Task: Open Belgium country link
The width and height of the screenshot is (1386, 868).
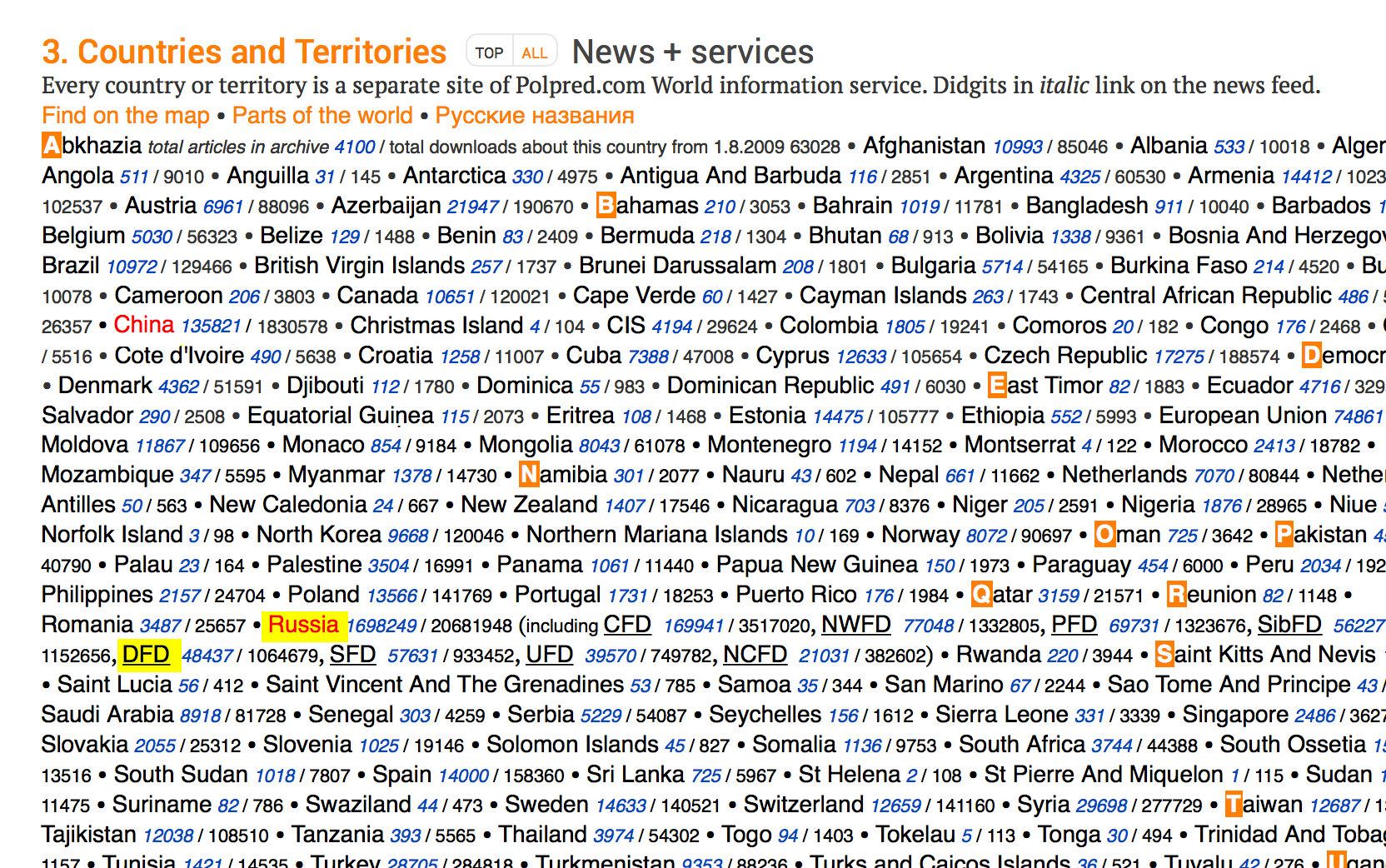Action: tap(83, 236)
